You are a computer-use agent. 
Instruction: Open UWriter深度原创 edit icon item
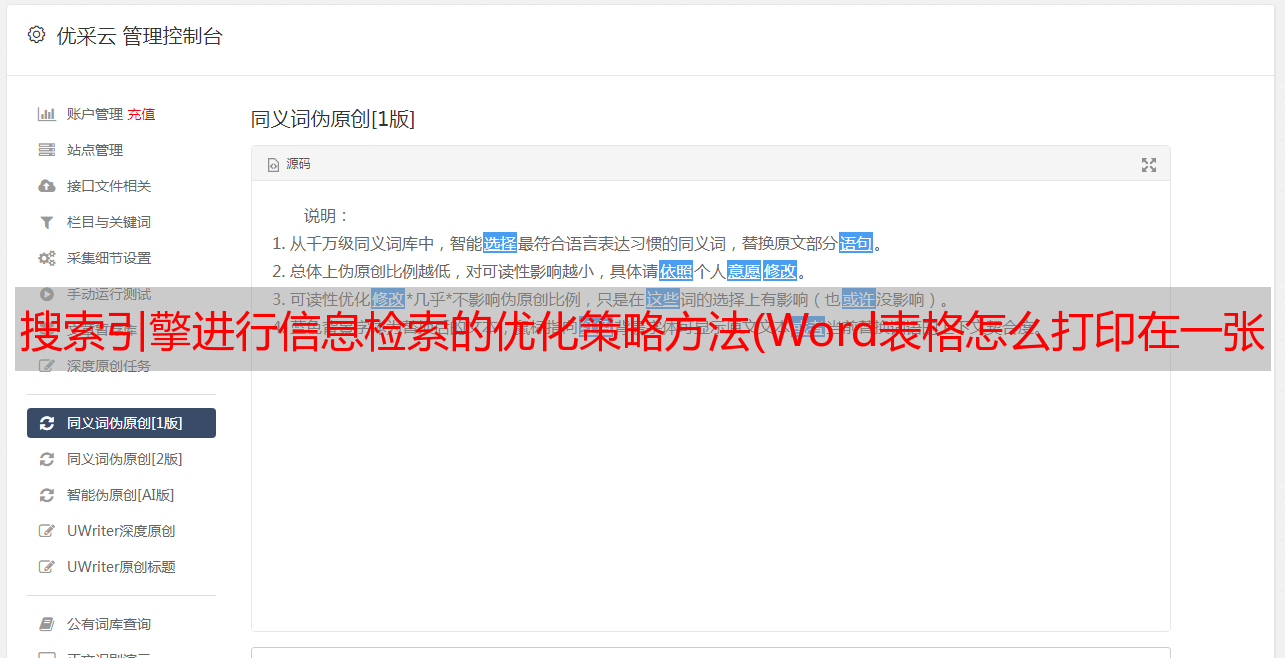click(x=47, y=531)
